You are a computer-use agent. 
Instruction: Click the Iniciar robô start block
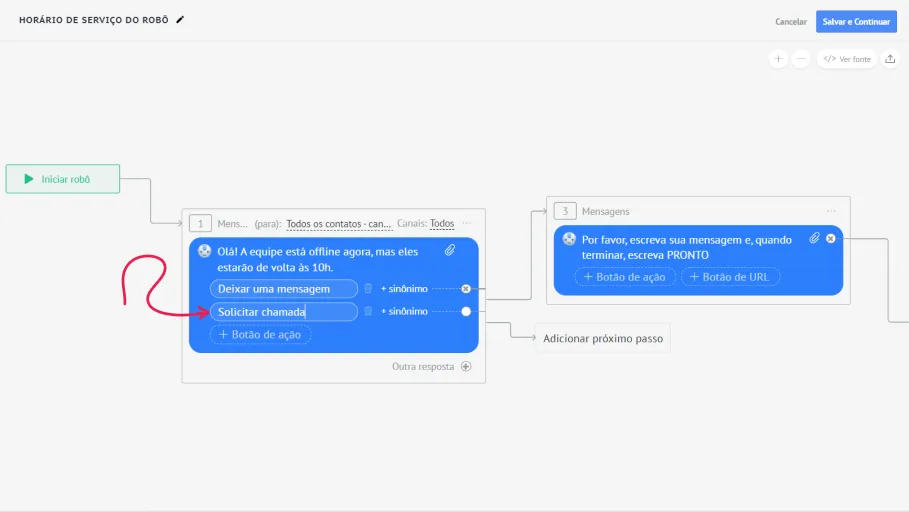(63, 179)
